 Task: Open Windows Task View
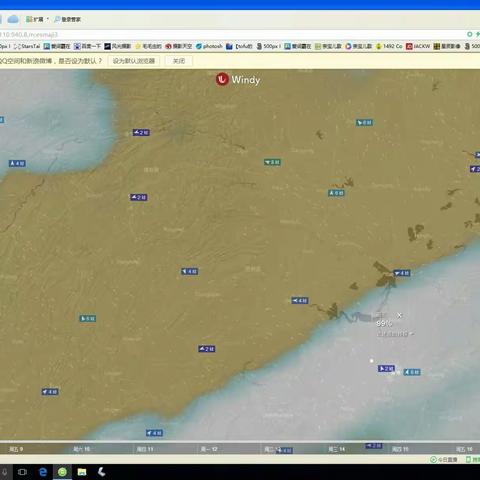[22, 472]
